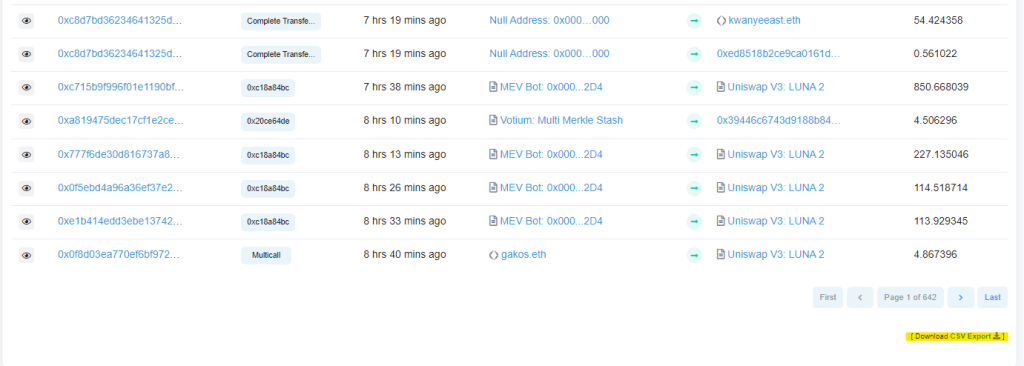Viewport: 1024px width, 366px height.
Task: Open recipient address 0xed8518b2ce9ca0161d
Action: coord(778,54)
